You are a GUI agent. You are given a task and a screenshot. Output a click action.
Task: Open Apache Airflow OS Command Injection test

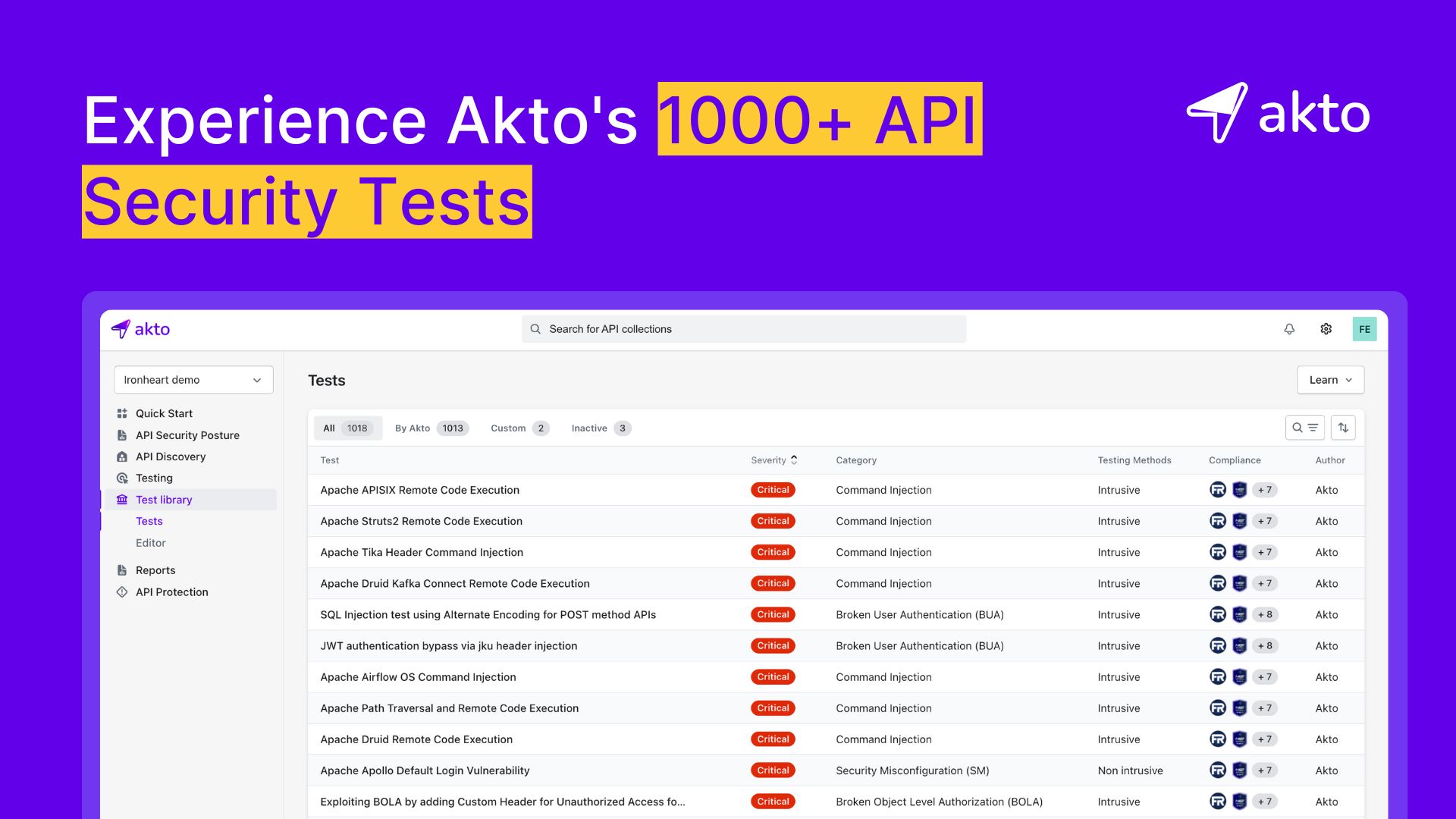click(419, 677)
